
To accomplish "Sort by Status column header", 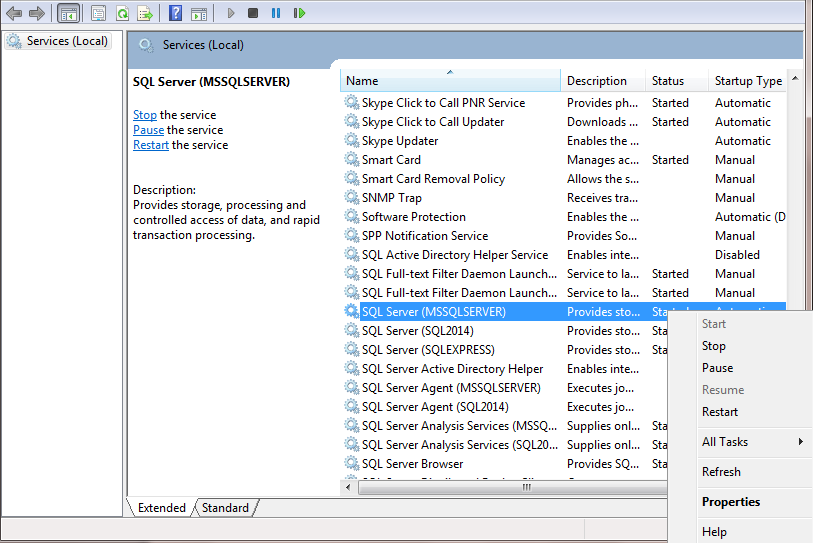I will (677, 80).
